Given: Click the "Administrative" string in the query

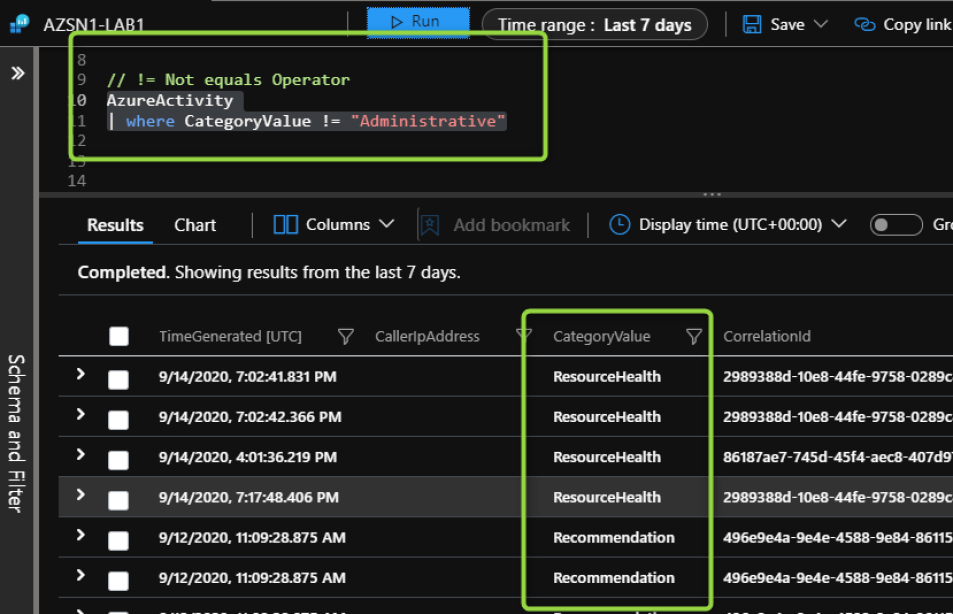Looking at the screenshot, I should (428, 121).
